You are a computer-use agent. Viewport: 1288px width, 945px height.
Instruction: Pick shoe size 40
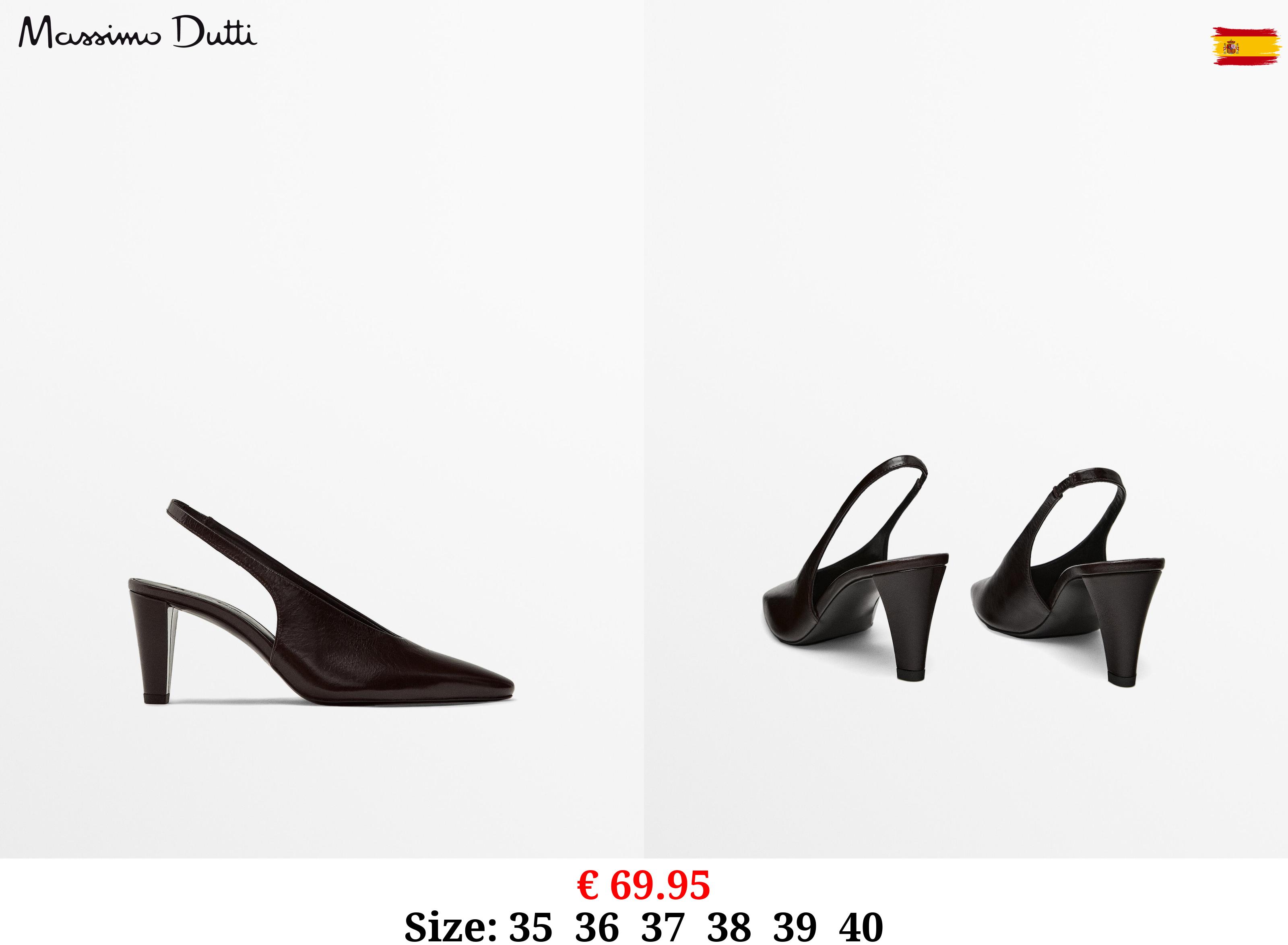(x=861, y=926)
